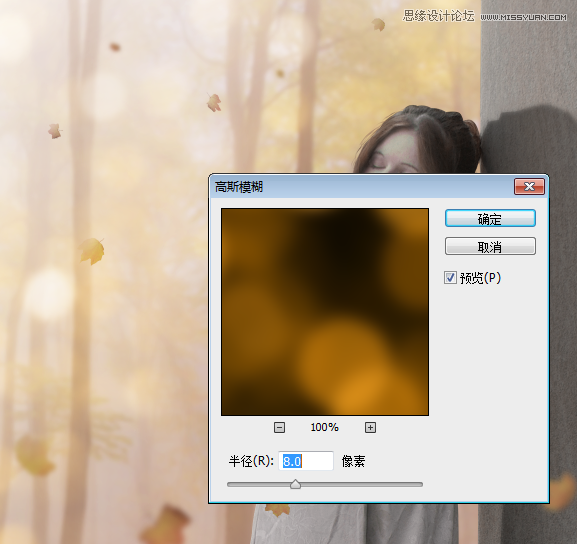The height and width of the screenshot is (544, 577).
Task: Click the 半径(R) radius input field
Action: [306, 461]
